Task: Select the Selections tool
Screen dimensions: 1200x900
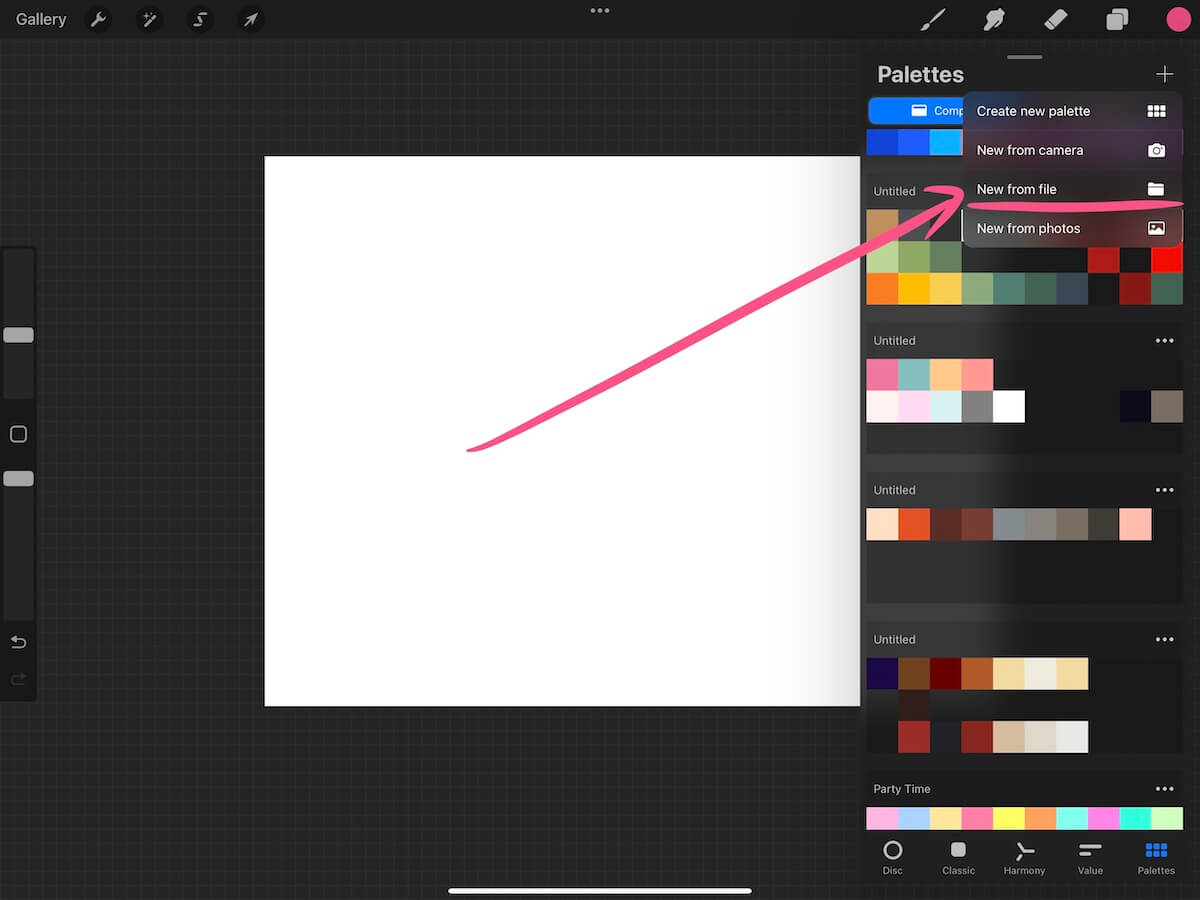Action: (199, 19)
